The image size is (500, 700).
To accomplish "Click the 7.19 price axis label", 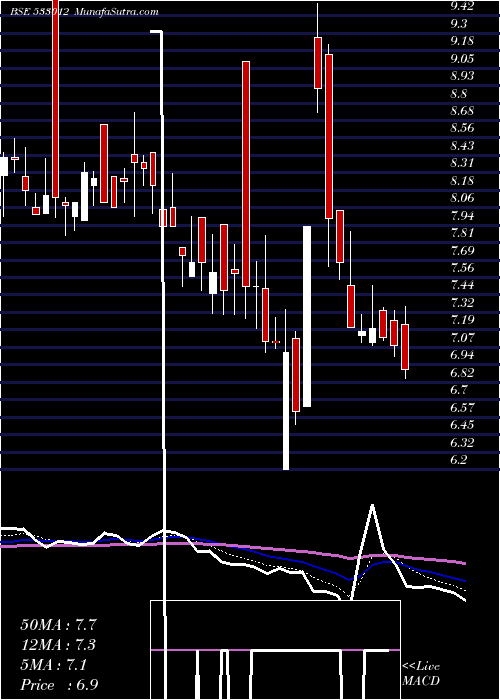I will tap(462, 320).
